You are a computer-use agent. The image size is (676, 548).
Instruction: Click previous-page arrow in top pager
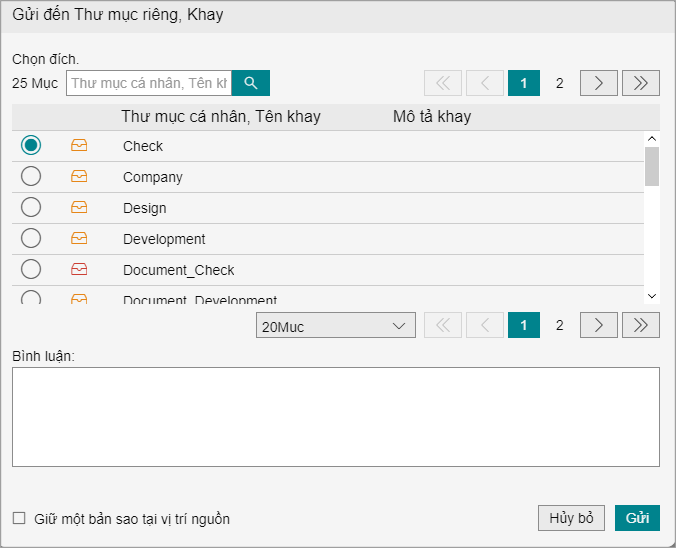(x=485, y=83)
